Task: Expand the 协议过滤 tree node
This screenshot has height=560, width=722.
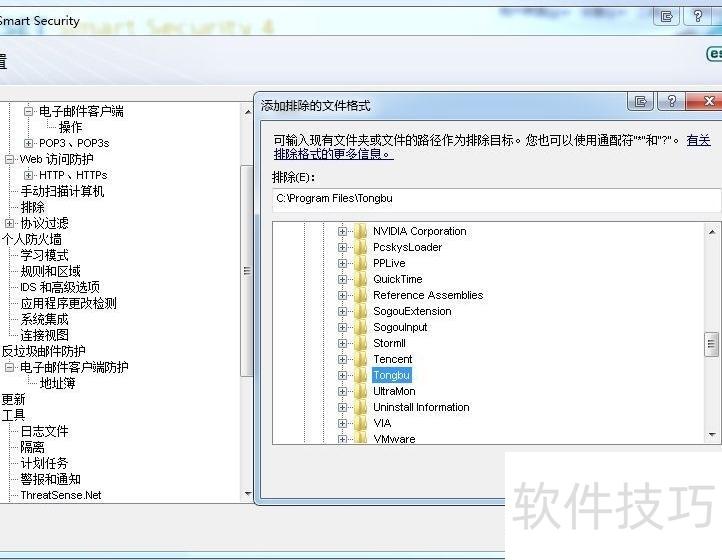Action: (x=10, y=223)
